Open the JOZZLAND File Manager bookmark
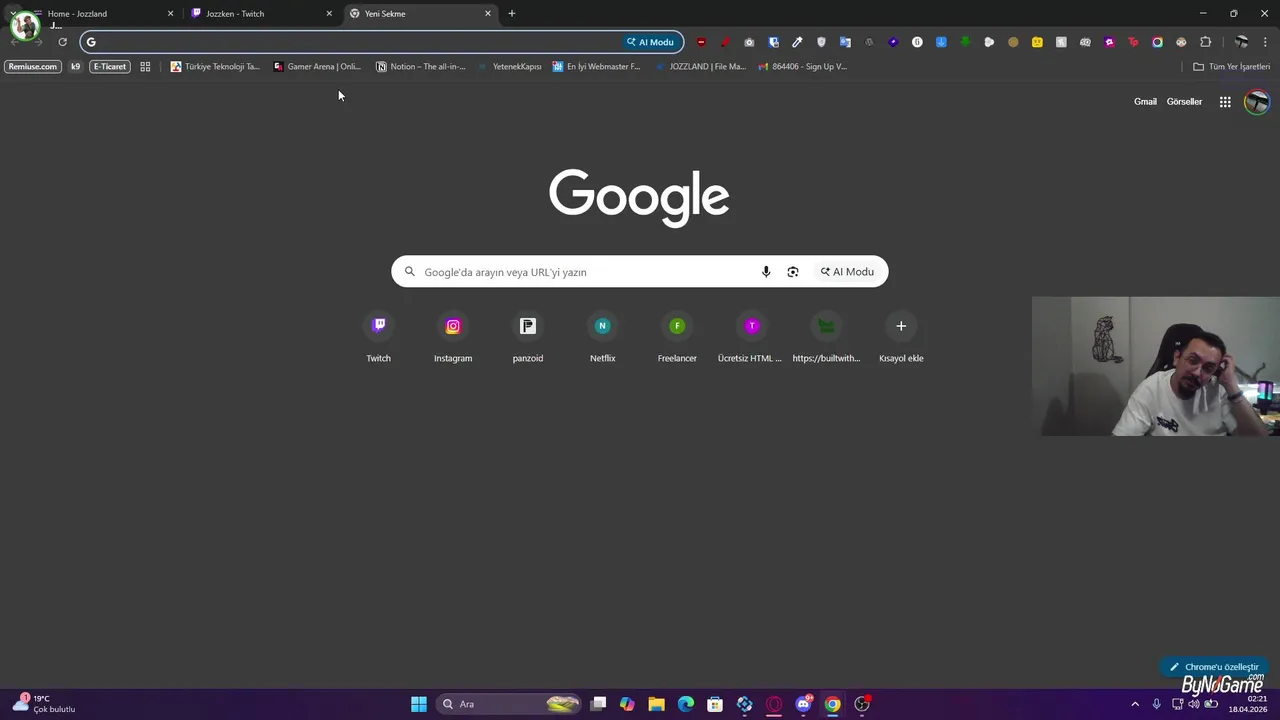Image resolution: width=1280 pixels, height=720 pixels. 701,67
